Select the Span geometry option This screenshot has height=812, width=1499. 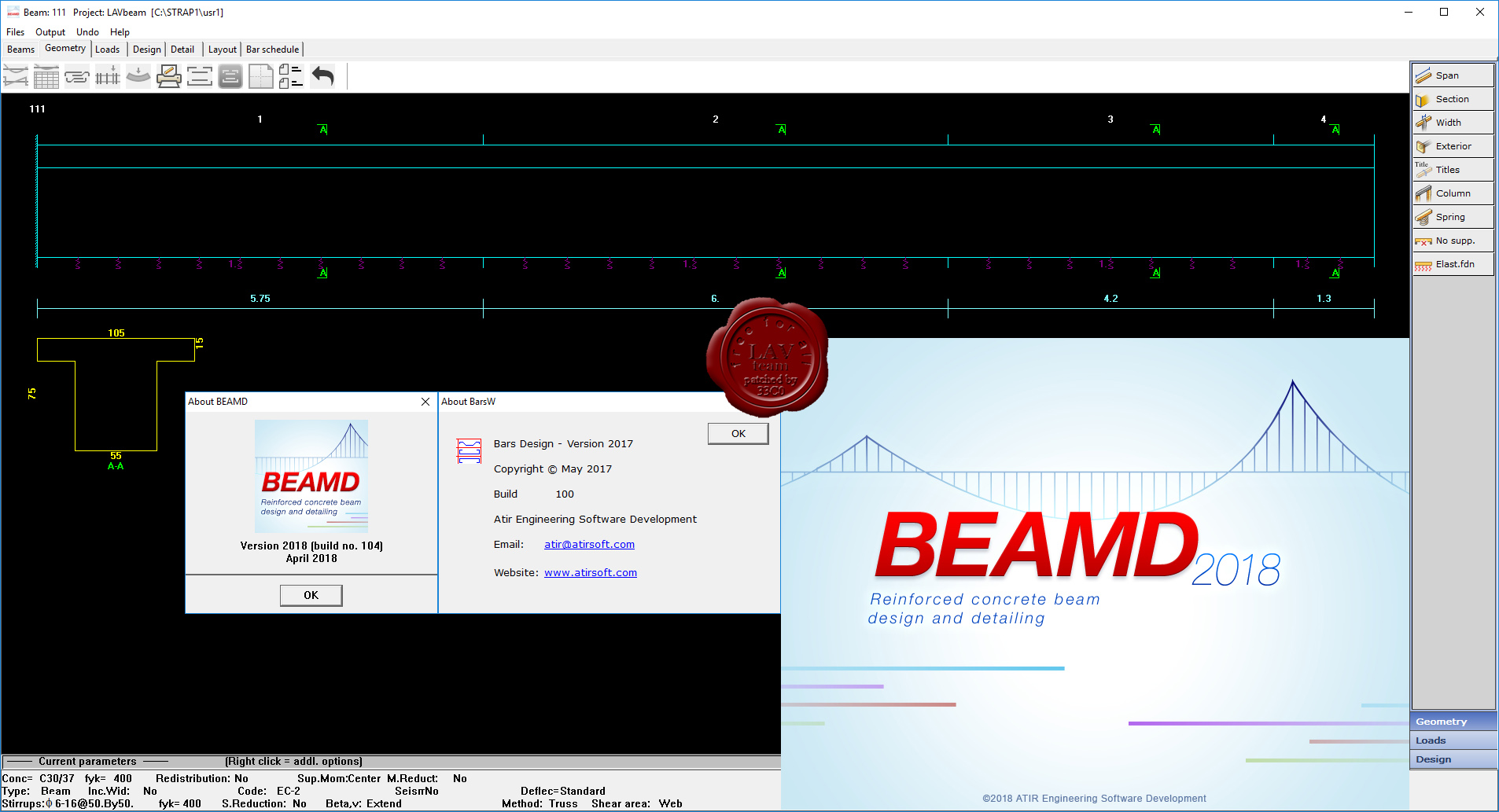pos(1453,75)
